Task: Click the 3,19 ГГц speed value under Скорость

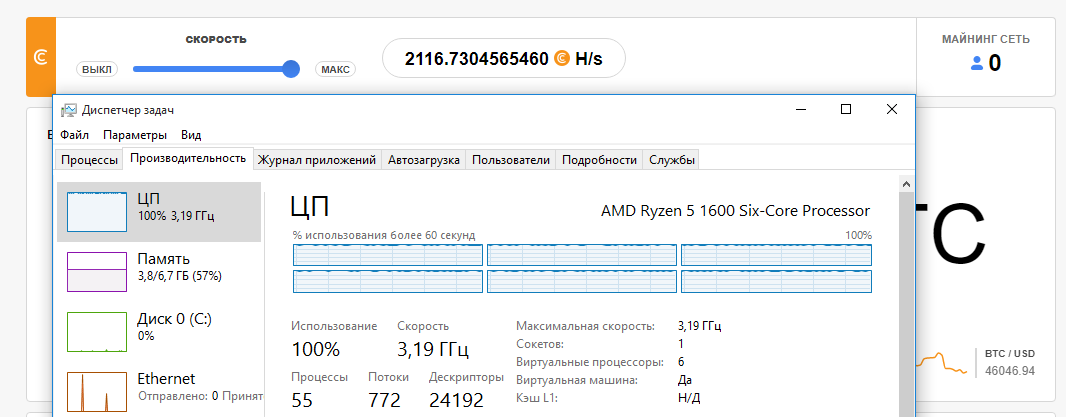Action: [432, 350]
